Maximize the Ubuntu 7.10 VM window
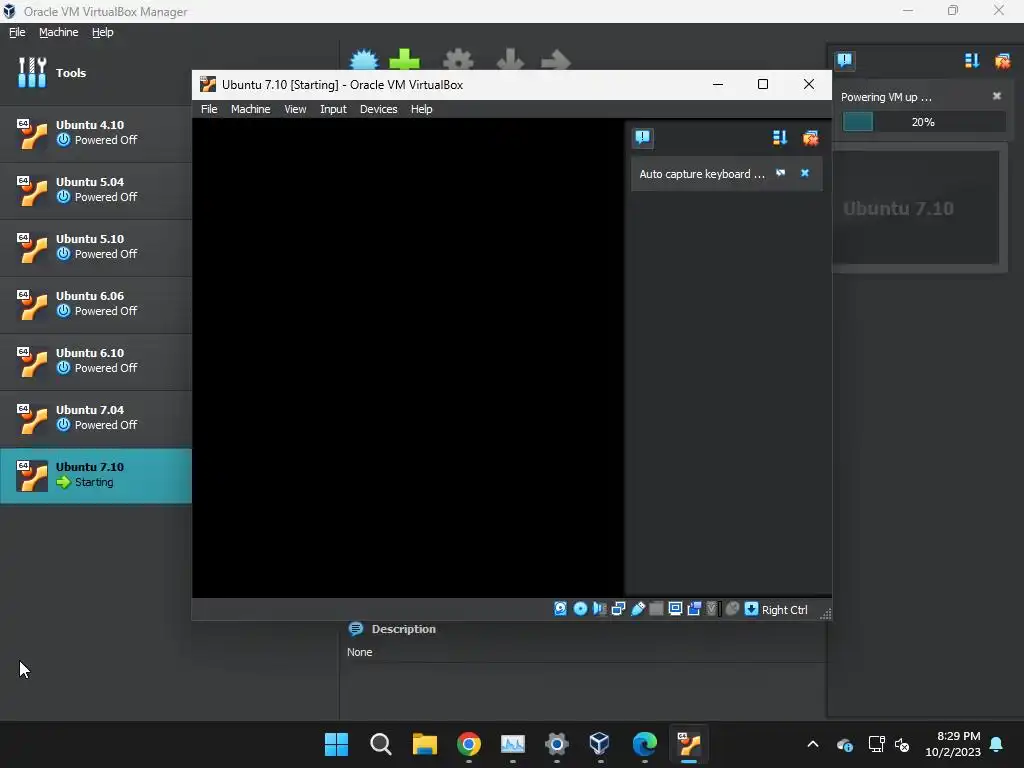The width and height of the screenshot is (1024, 768). pyautogui.click(x=762, y=84)
